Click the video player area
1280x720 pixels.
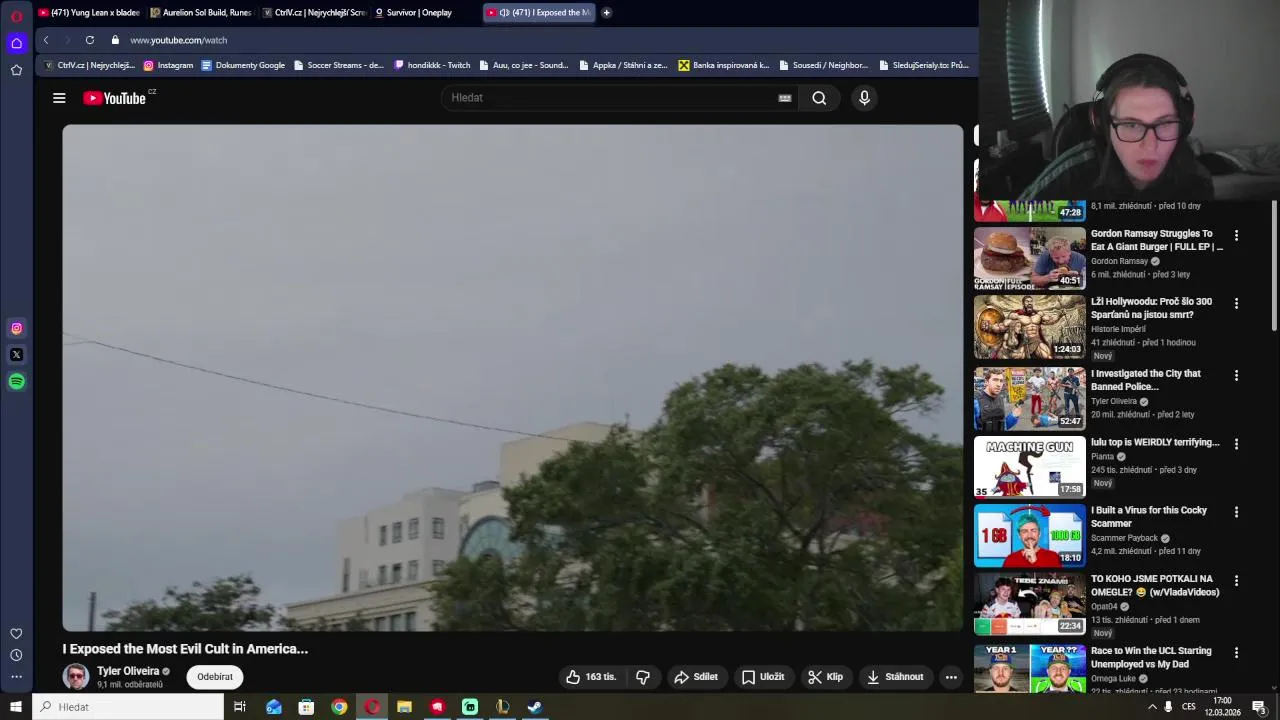pos(513,378)
